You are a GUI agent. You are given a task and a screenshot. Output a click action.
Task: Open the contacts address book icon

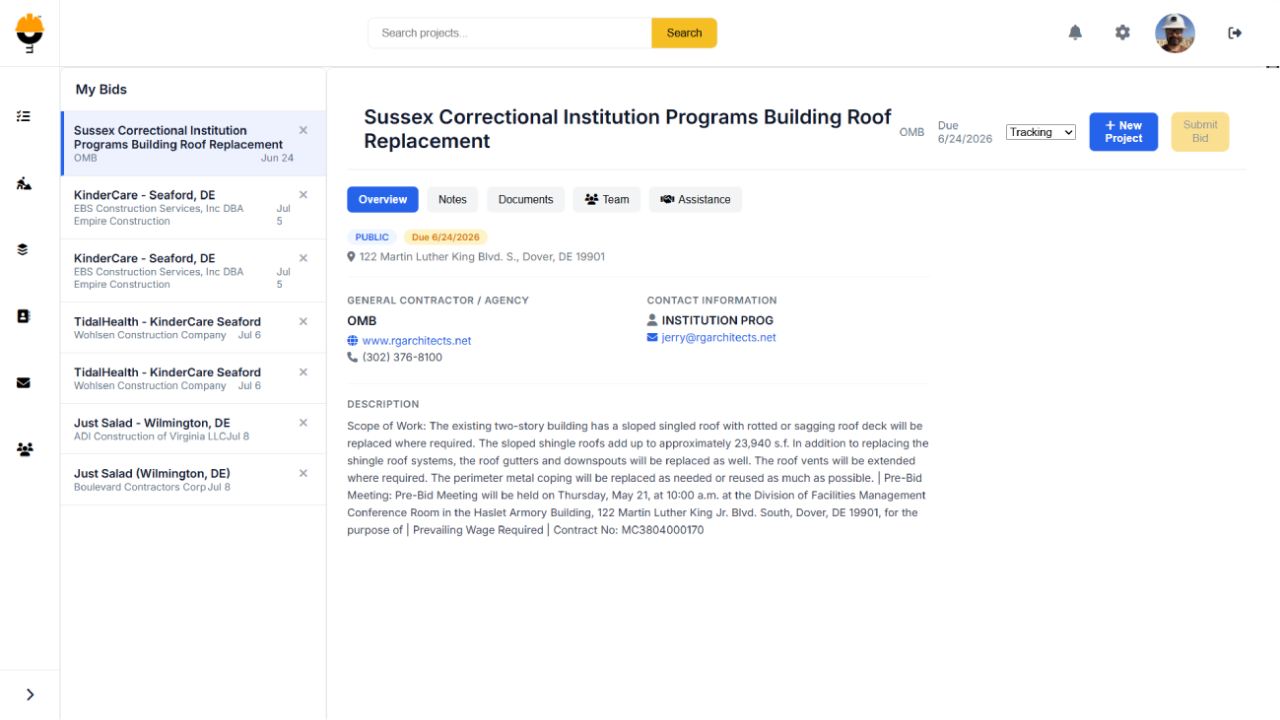pyautogui.click(x=24, y=315)
